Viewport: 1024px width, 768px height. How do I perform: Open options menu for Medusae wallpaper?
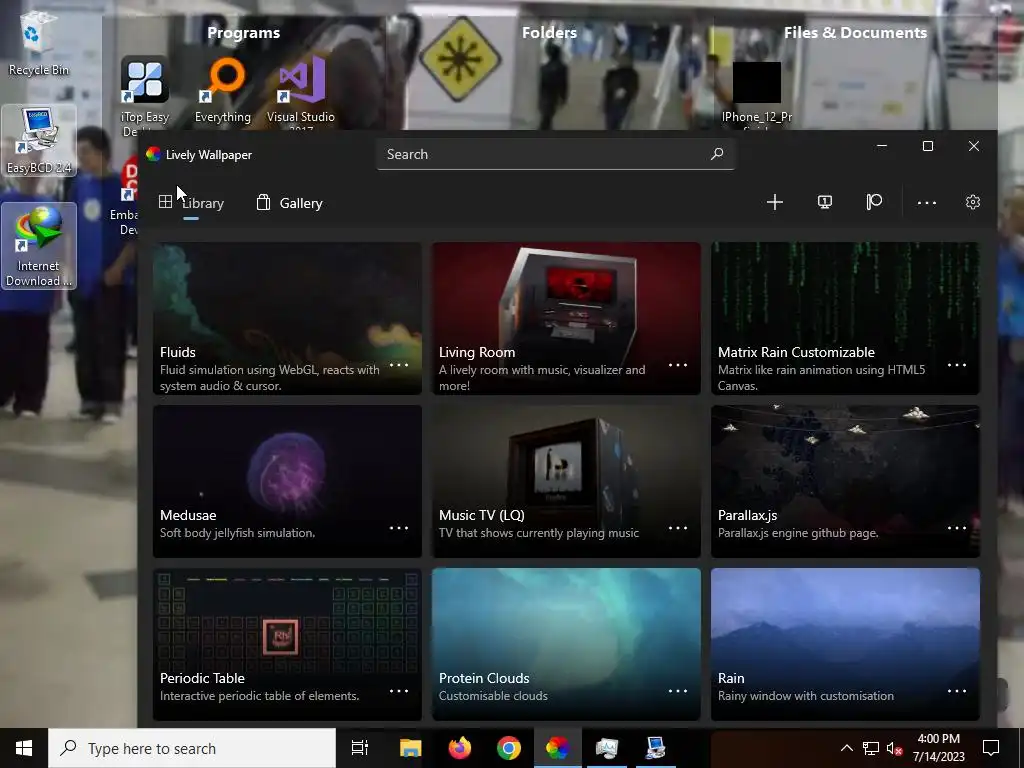pyautogui.click(x=399, y=528)
